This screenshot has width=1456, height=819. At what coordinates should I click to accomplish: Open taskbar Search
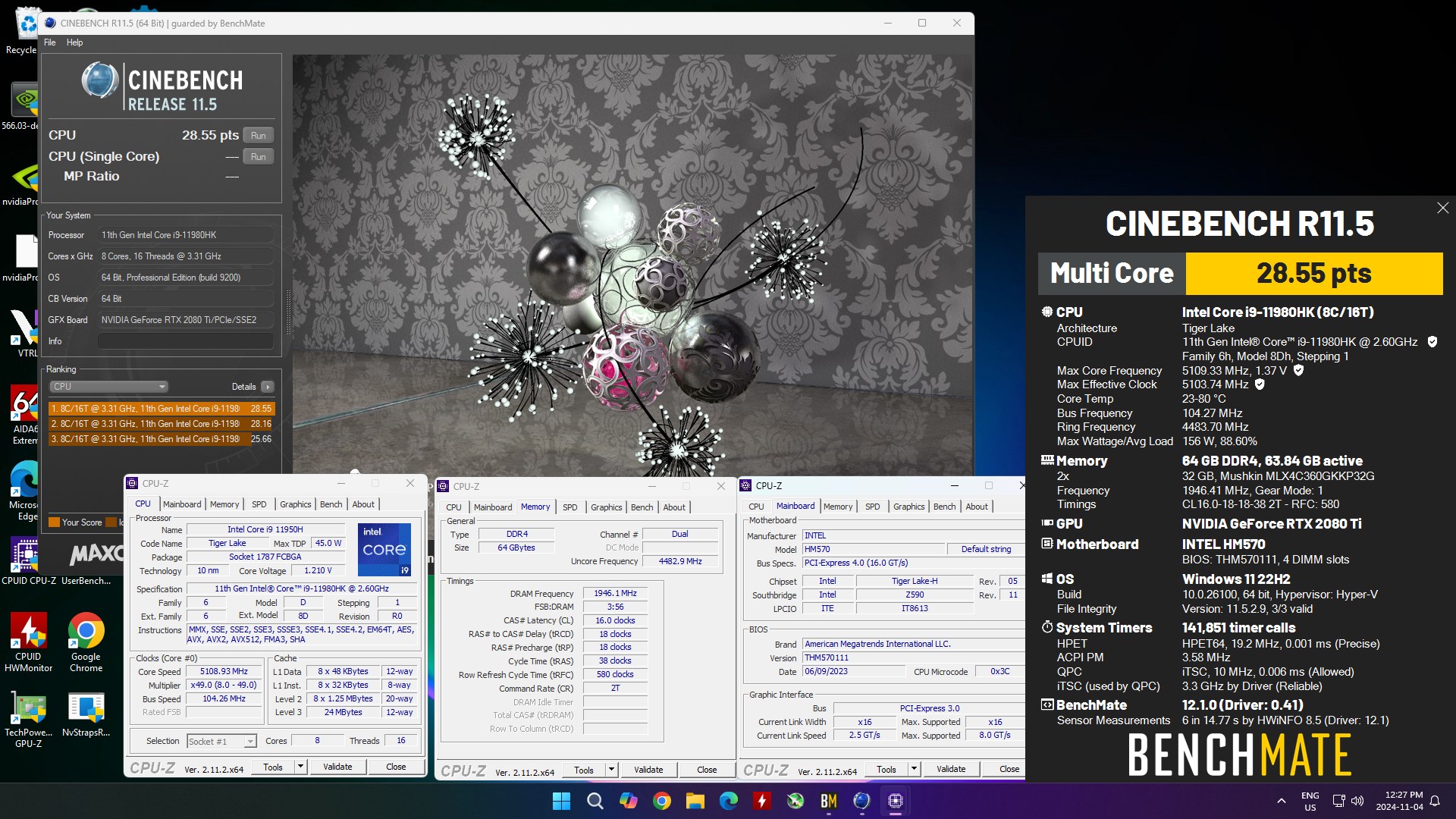click(595, 801)
